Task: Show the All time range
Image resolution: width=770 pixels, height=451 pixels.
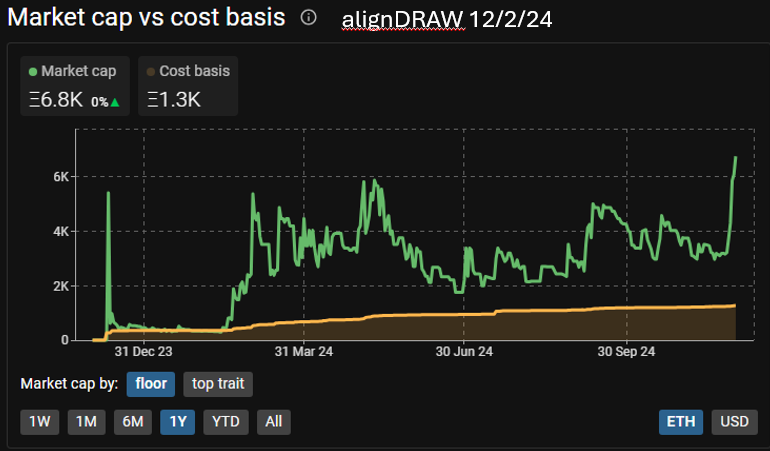Action: click(274, 422)
